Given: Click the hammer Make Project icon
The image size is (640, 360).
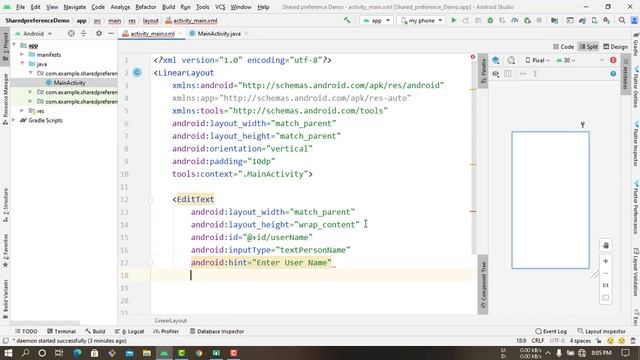Looking at the screenshot, I should point(347,20).
